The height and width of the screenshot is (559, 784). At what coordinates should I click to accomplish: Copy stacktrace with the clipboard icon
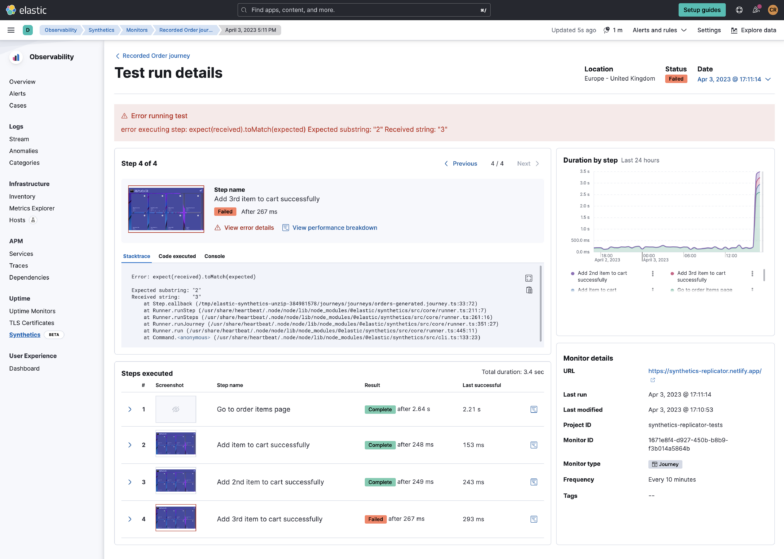(529, 290)
